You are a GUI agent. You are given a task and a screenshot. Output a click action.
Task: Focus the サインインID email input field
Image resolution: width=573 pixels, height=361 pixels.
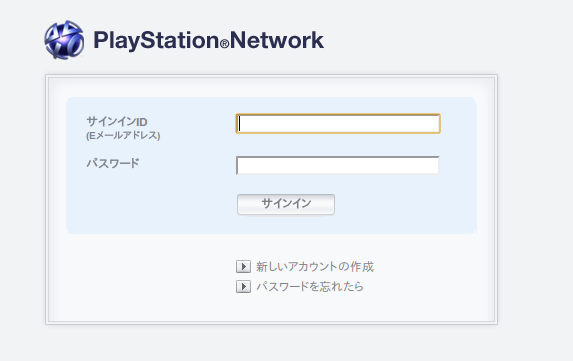pyautogui.click(x=338, y=124)
